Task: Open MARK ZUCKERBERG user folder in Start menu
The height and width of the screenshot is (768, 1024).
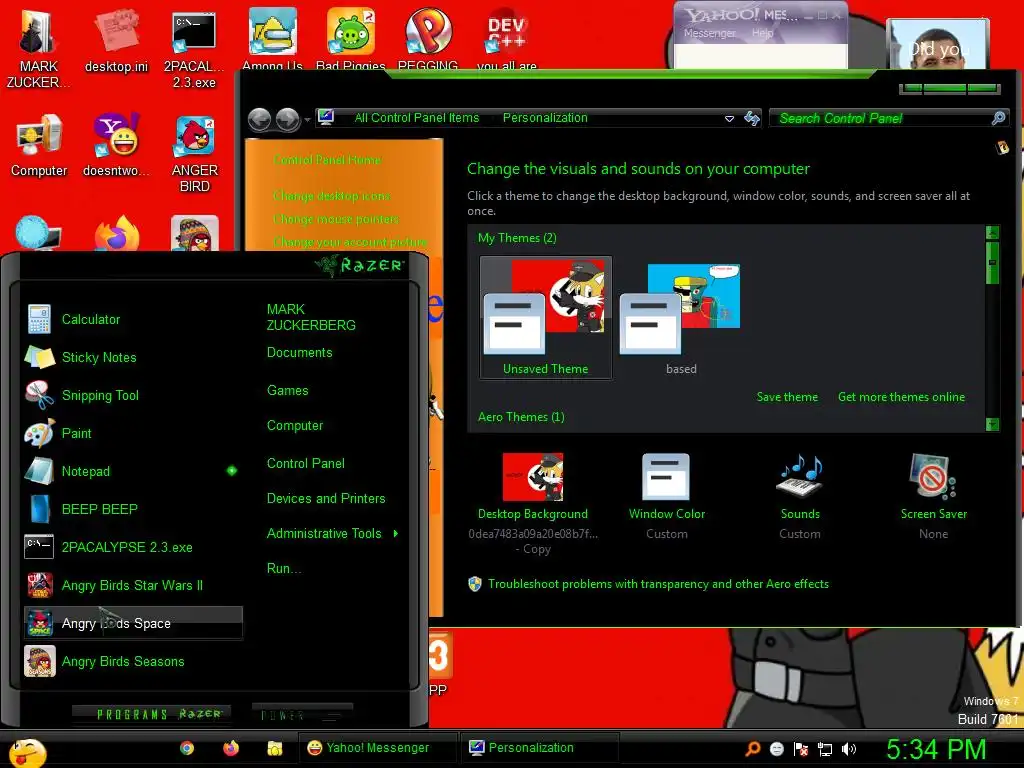Action: click(x=311, y=317)
